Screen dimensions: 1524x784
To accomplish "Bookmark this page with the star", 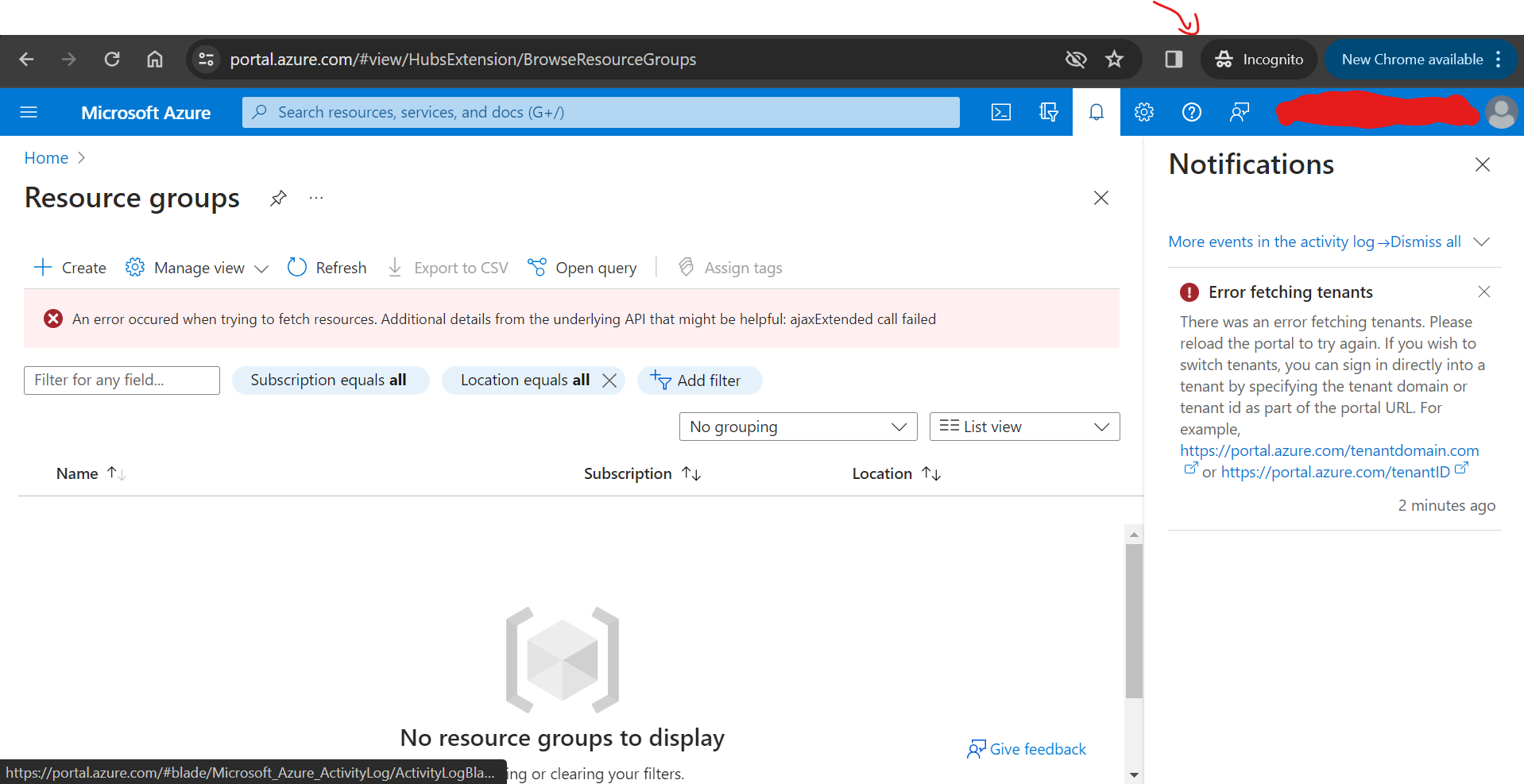I will 1115,60.
